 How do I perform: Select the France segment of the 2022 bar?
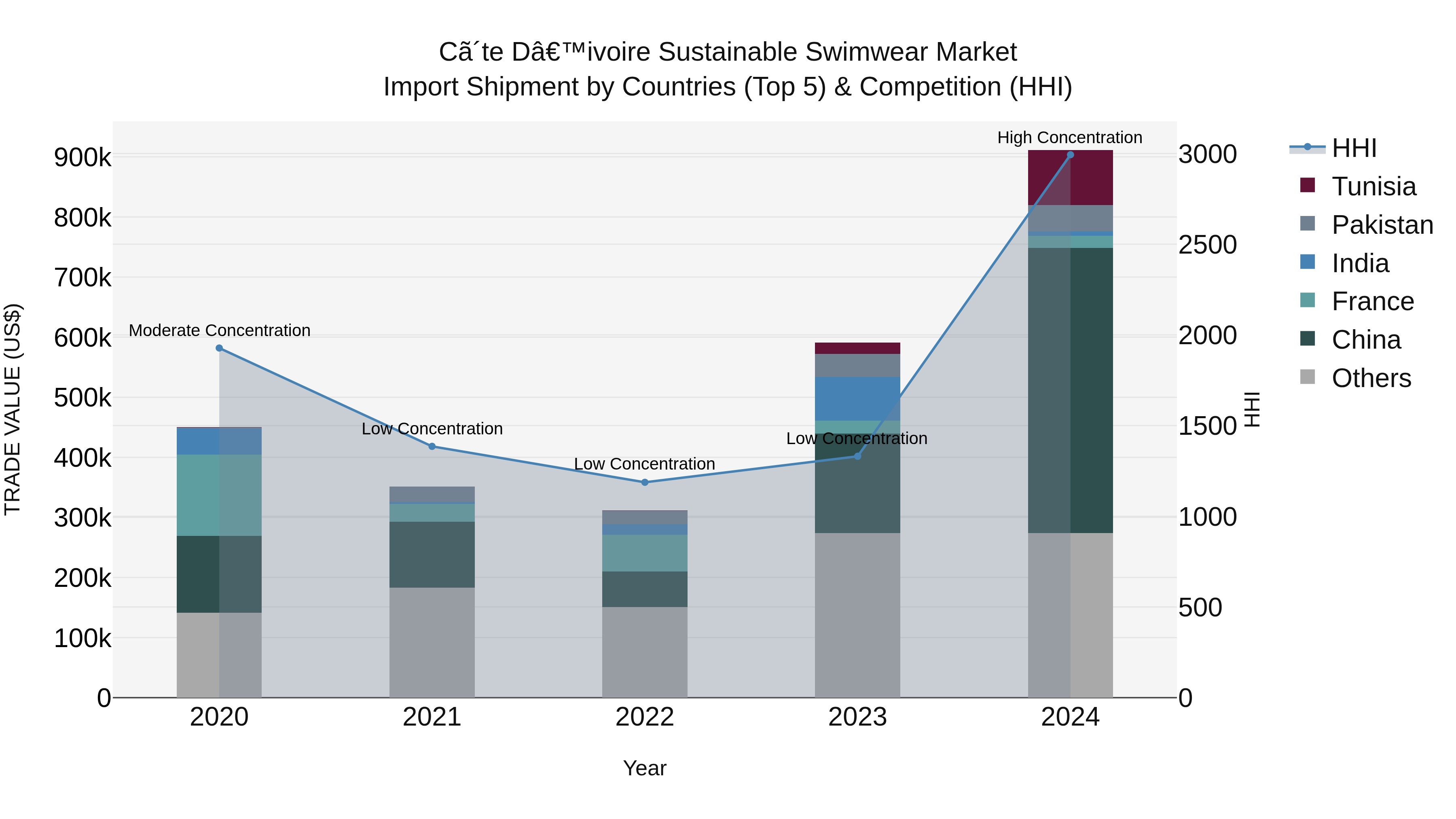[x=645, y=553]
